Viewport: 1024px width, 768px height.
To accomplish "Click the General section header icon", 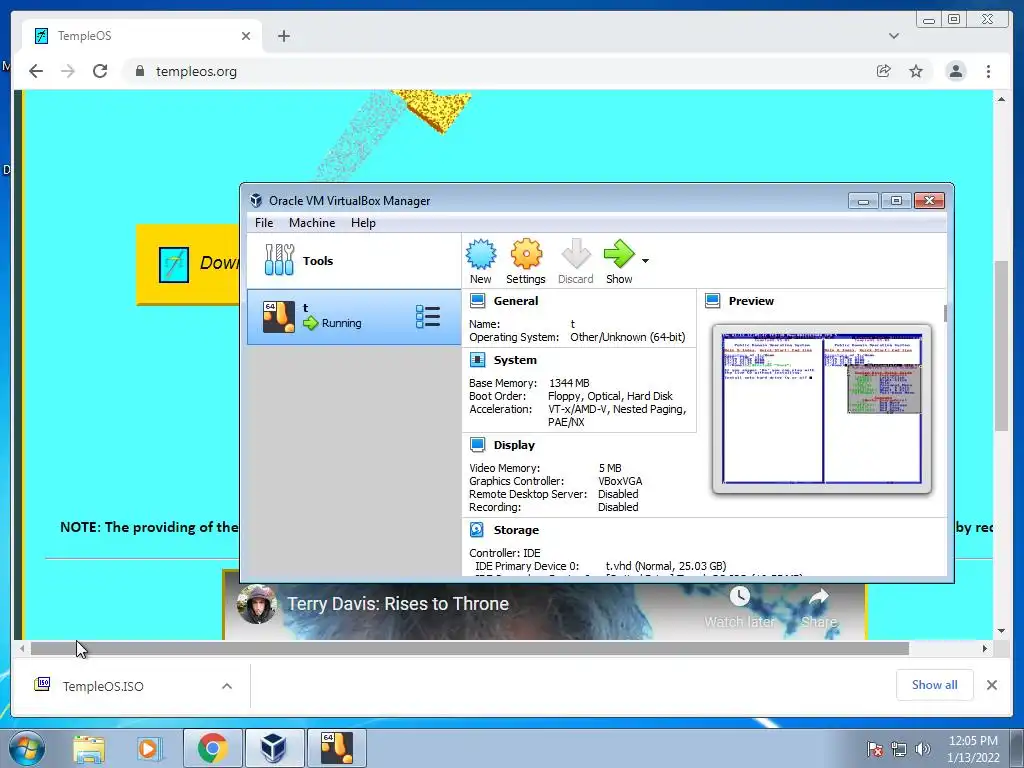I will tap(477, 300).
